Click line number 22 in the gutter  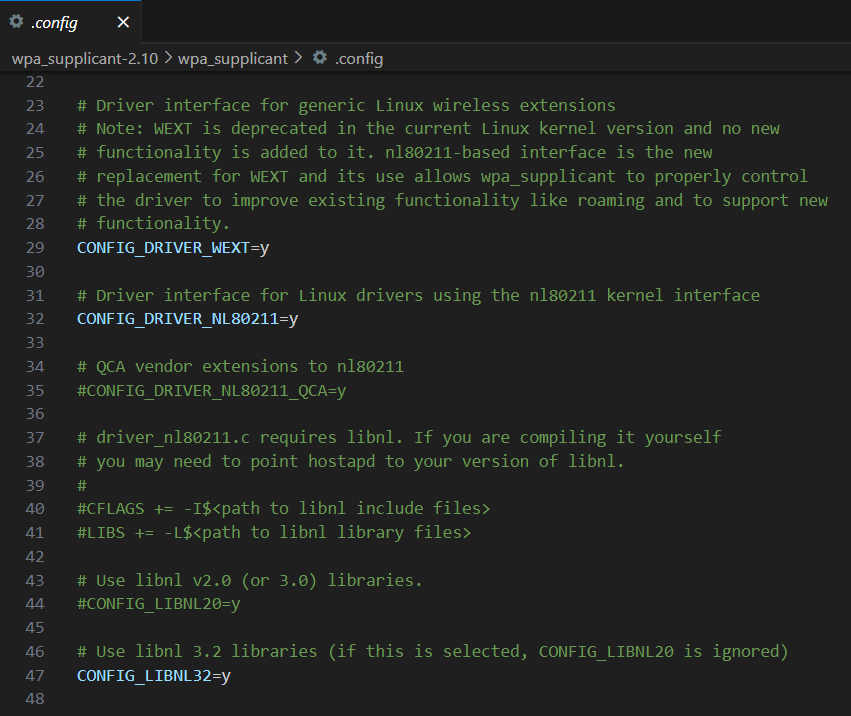pyautogui.click(x=35, y=81)
